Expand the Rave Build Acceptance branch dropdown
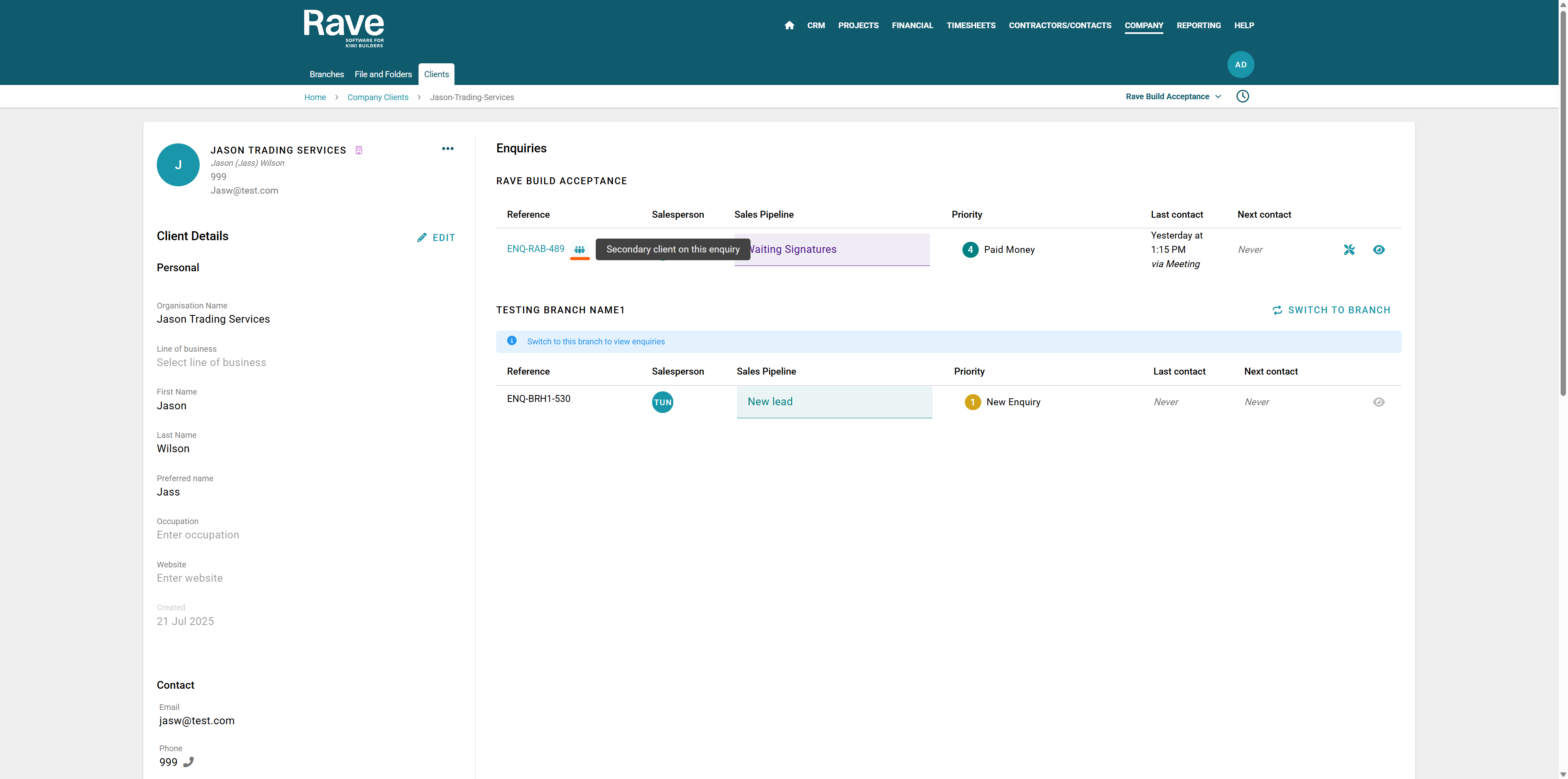The height and width of the screenshot is (779, 1568). (x=1173, y=96)
